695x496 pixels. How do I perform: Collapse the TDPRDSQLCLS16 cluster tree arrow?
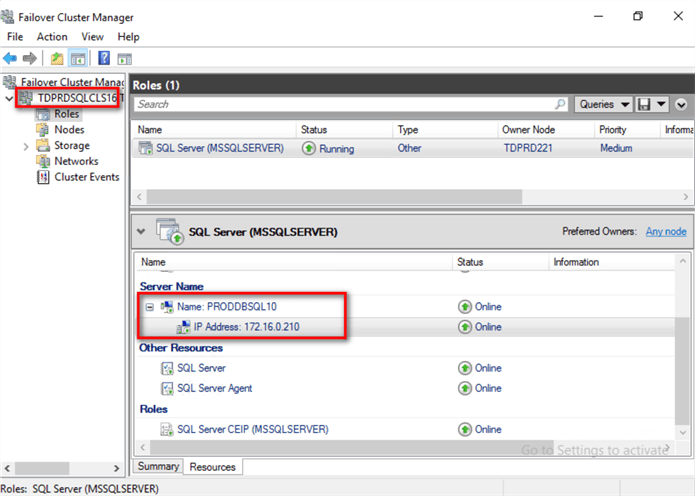tap(9, 98)
